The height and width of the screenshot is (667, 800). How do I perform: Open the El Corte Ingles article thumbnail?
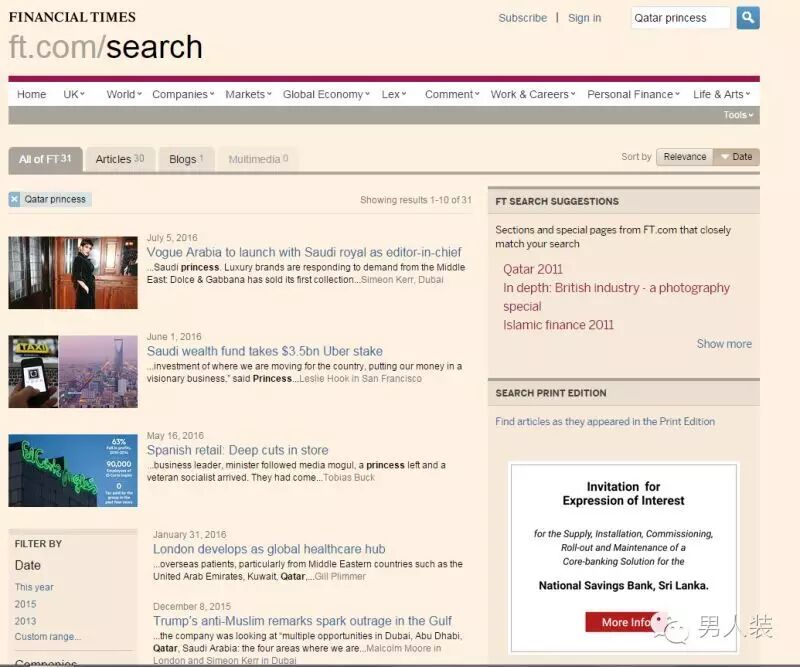click(x=73, y=471)
